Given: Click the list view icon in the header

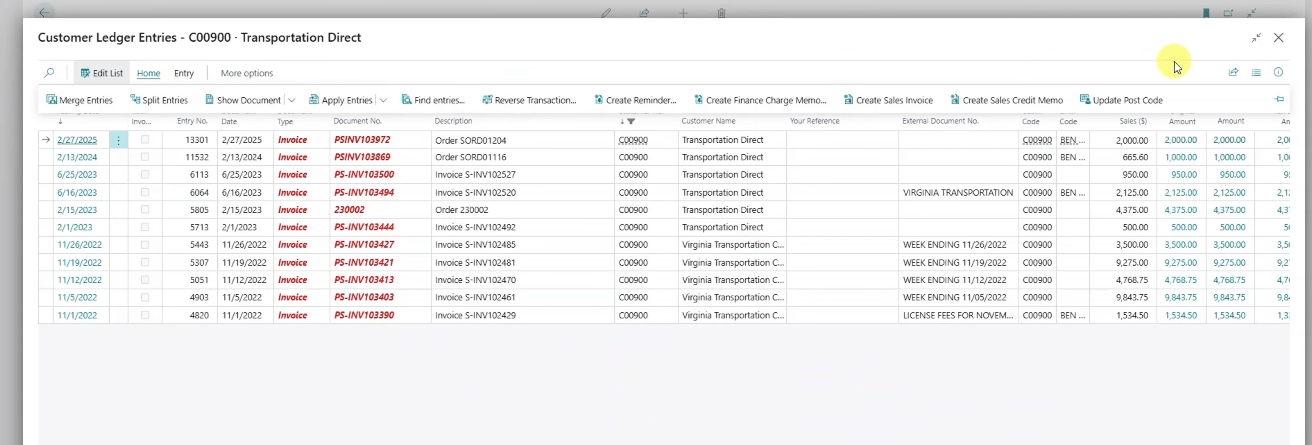Looking at the screenshot, I should pos(1256,72).
